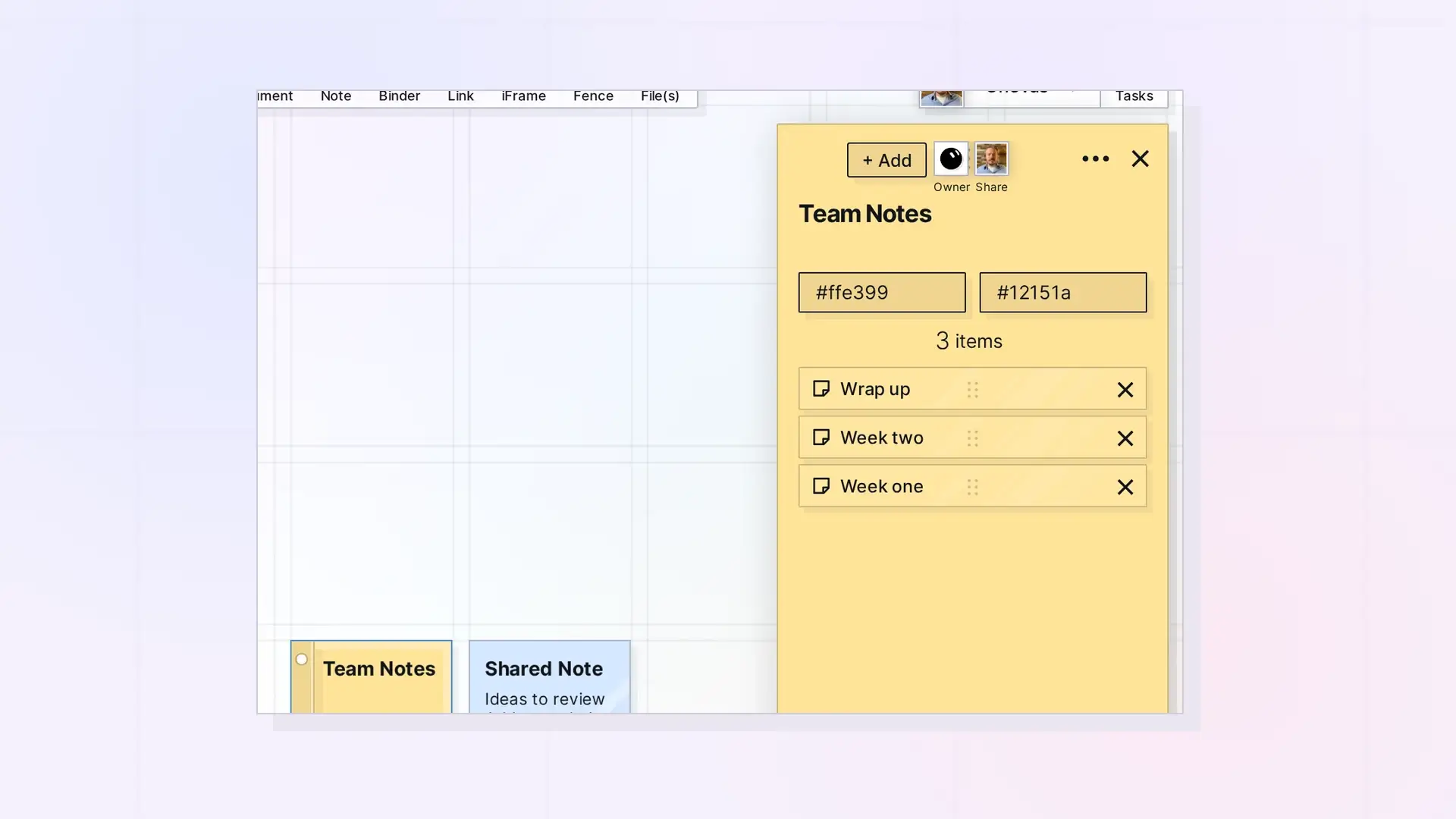Open the three-dot options menu
The image size is (1456, 819).
tap(1095, 158)
